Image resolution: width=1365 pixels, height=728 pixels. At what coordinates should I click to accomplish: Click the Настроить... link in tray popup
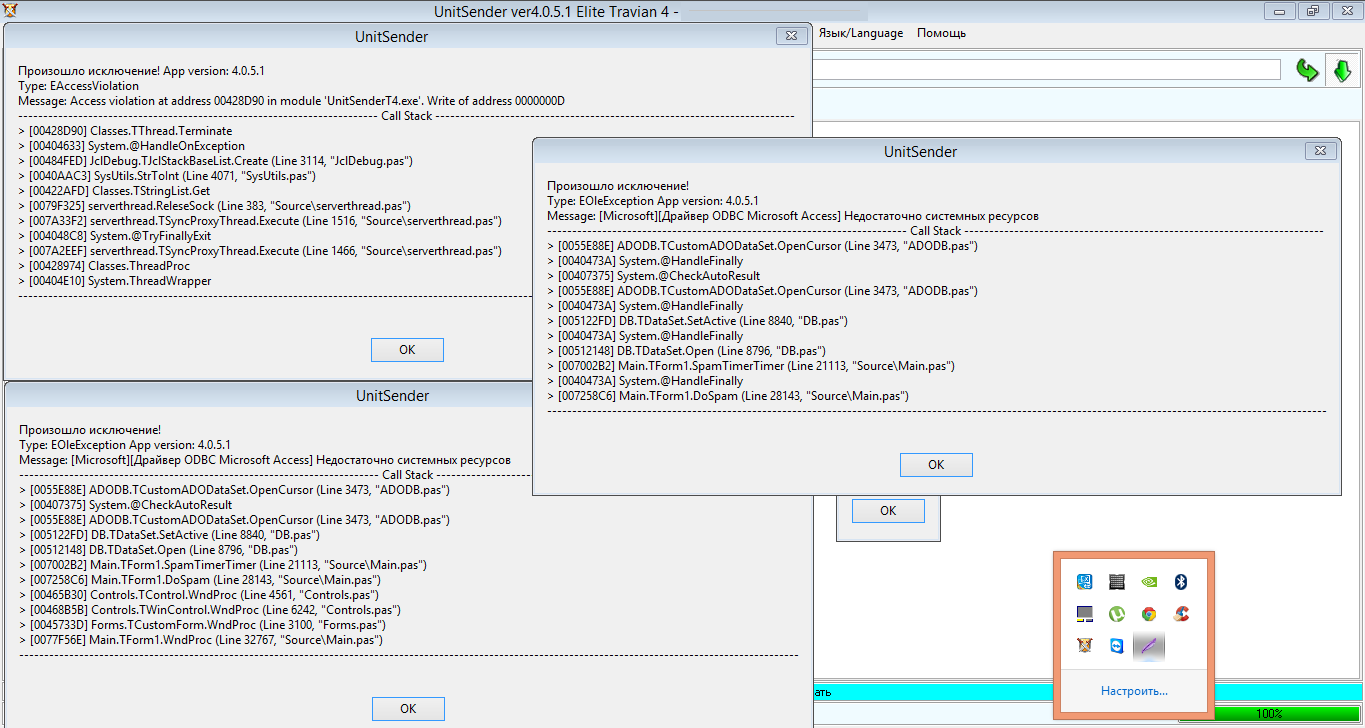(x=1134, y=691)
